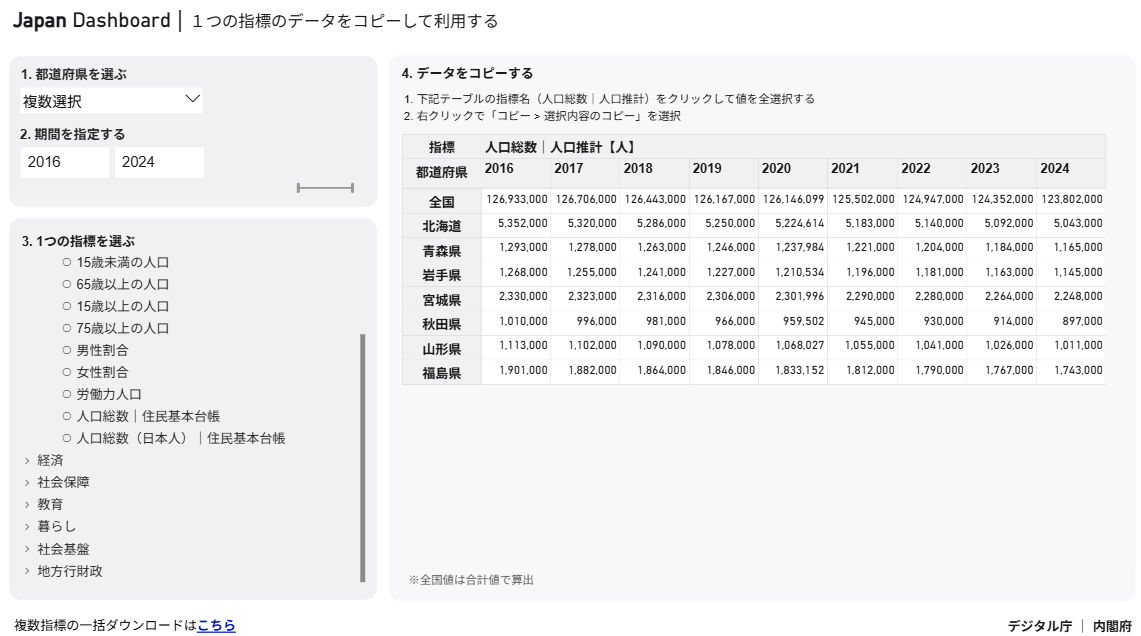Click the cell value 126,933,000
Screen dimensions: 1141x636
tap(517, 199)
